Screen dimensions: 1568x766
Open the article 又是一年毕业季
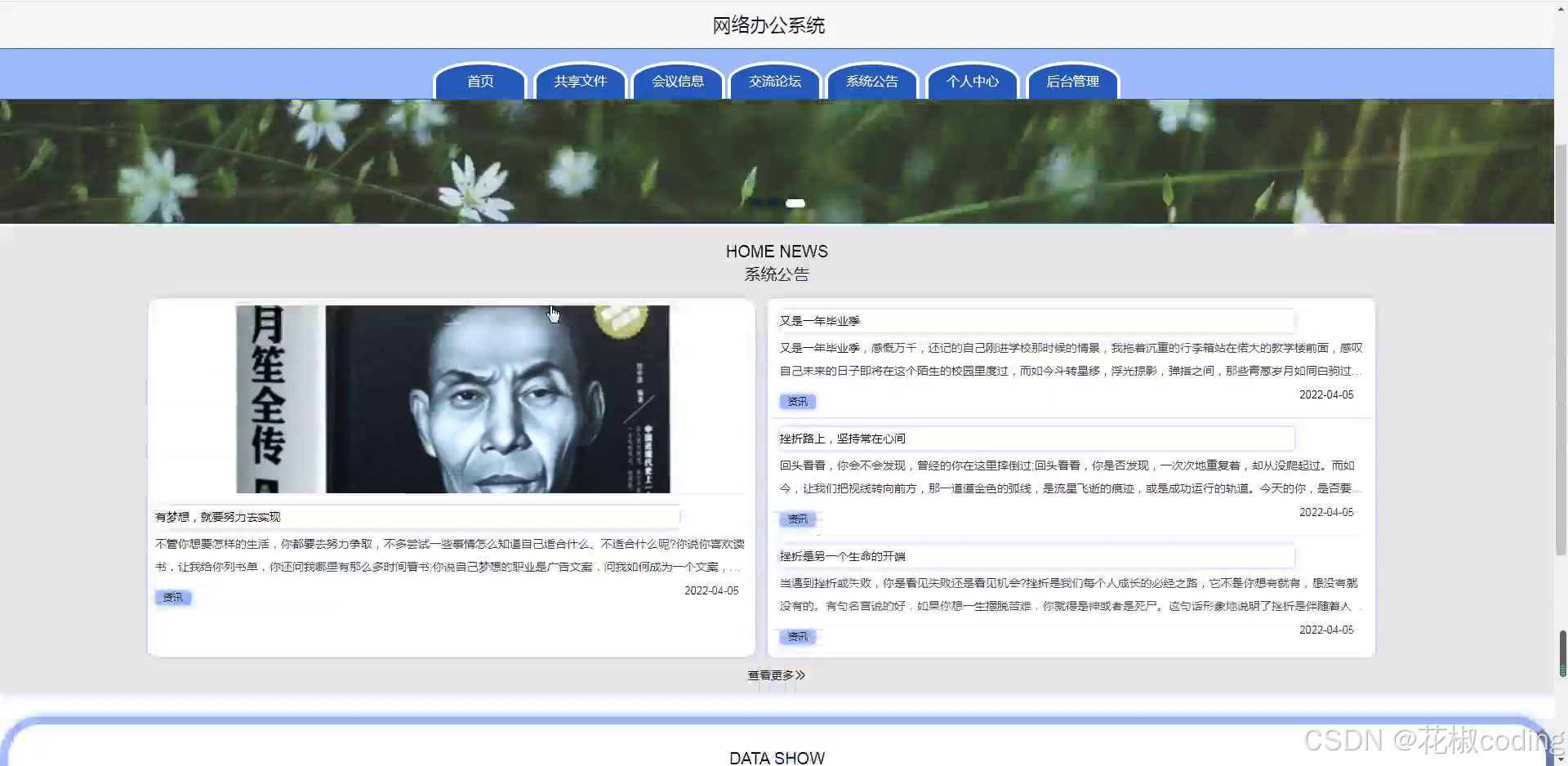coord(819,320)
